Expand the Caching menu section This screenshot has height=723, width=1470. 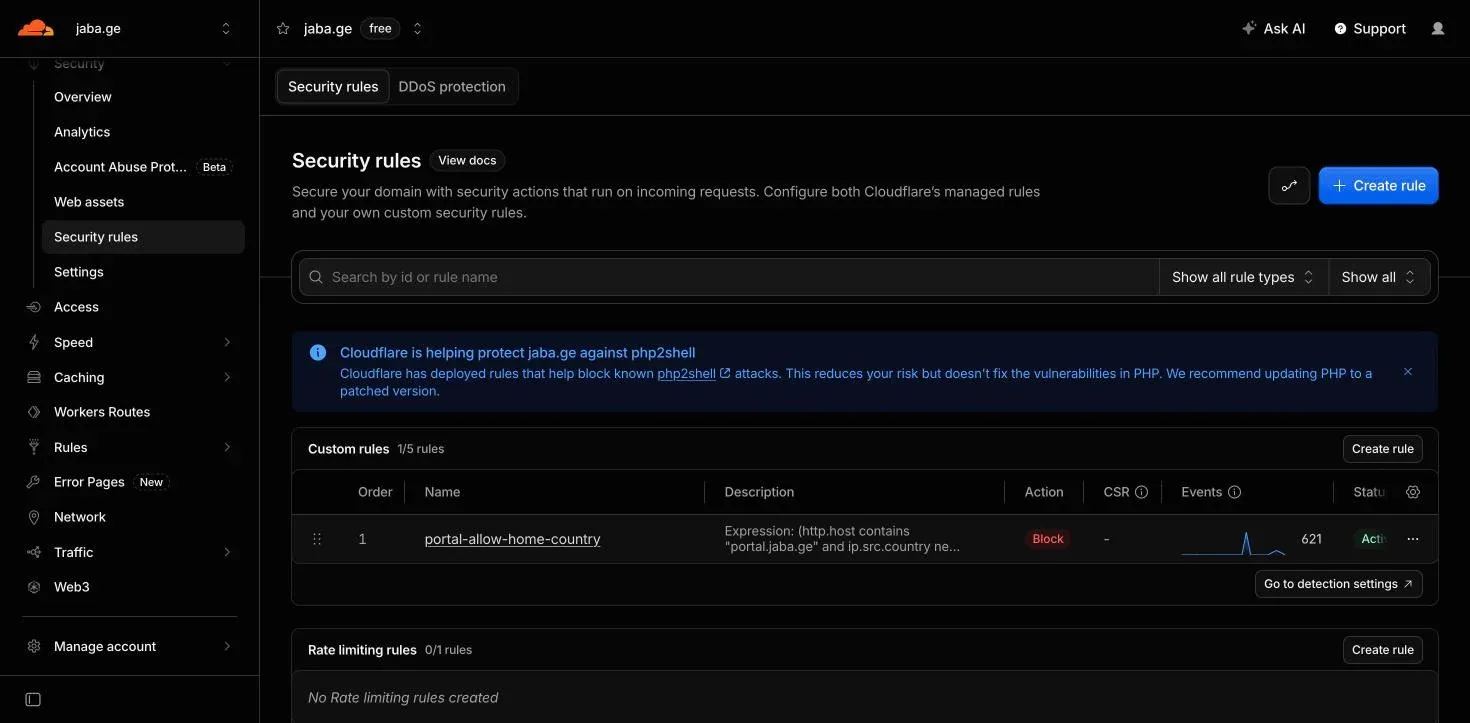(227, 377)
